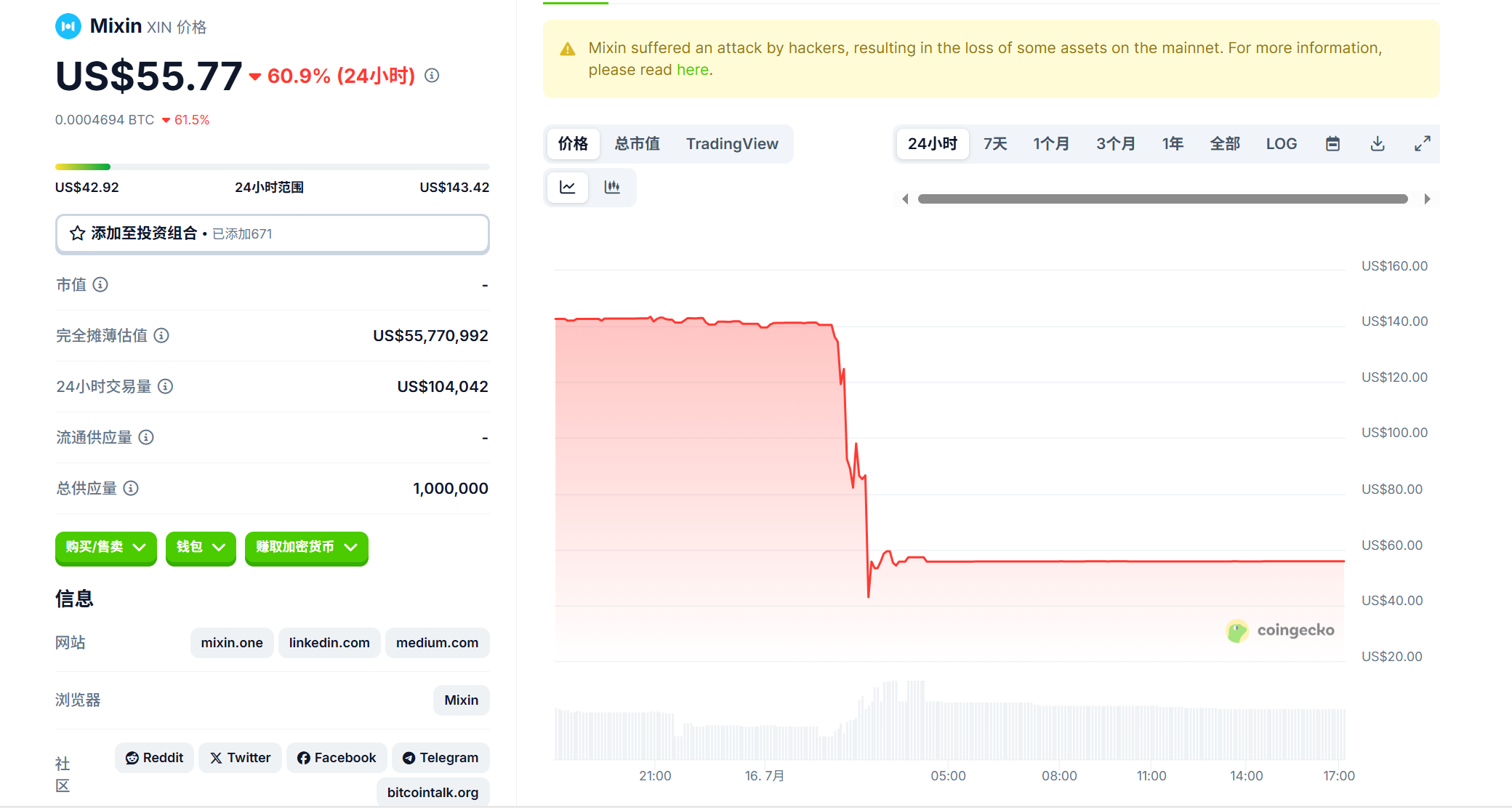Show info icon beside 市值
This screenshot has height=808, width=1512.
(x=100, y=284)
